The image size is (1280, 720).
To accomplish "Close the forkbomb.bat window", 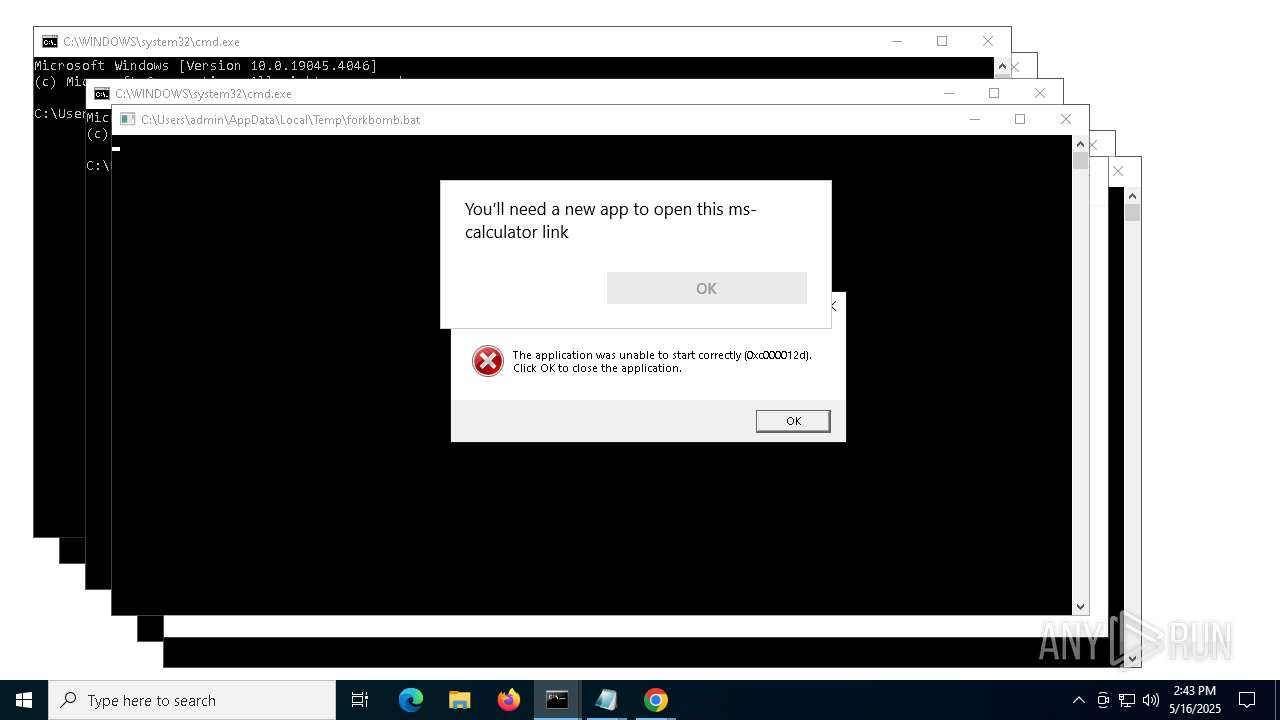I will (1066, 119).
